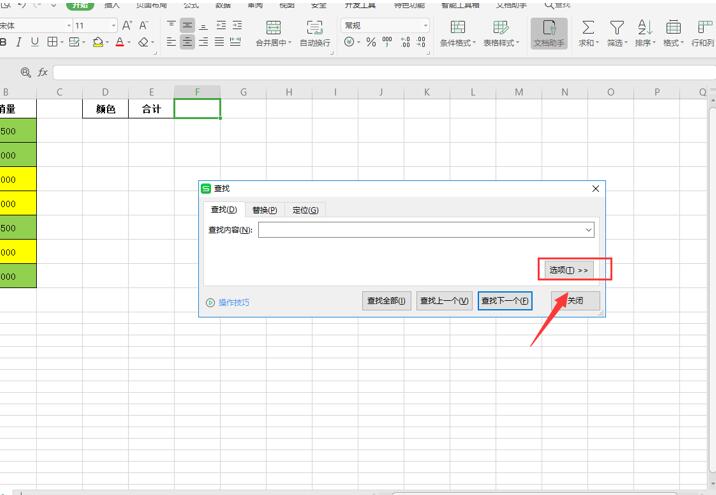This screenshot has height=495, width=716.
Task: Expand the borders dropdown arrow
Action: 62,42
